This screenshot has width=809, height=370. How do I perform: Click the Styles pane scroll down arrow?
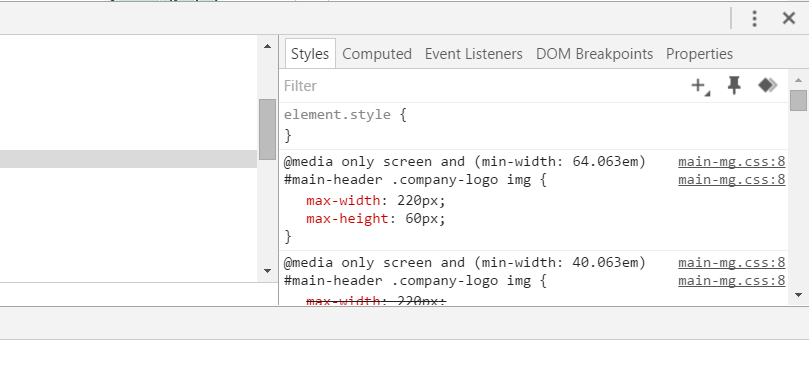click(799, 295)
